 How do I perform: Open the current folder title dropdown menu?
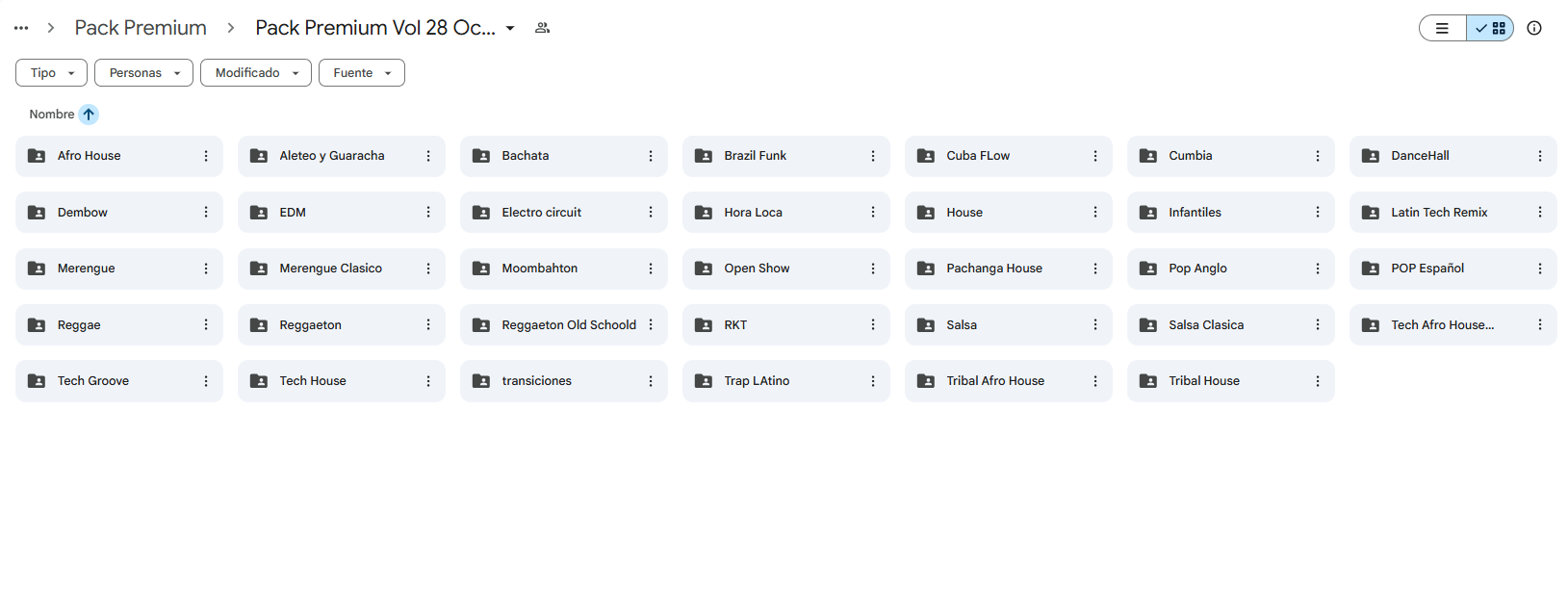[510, 28]
